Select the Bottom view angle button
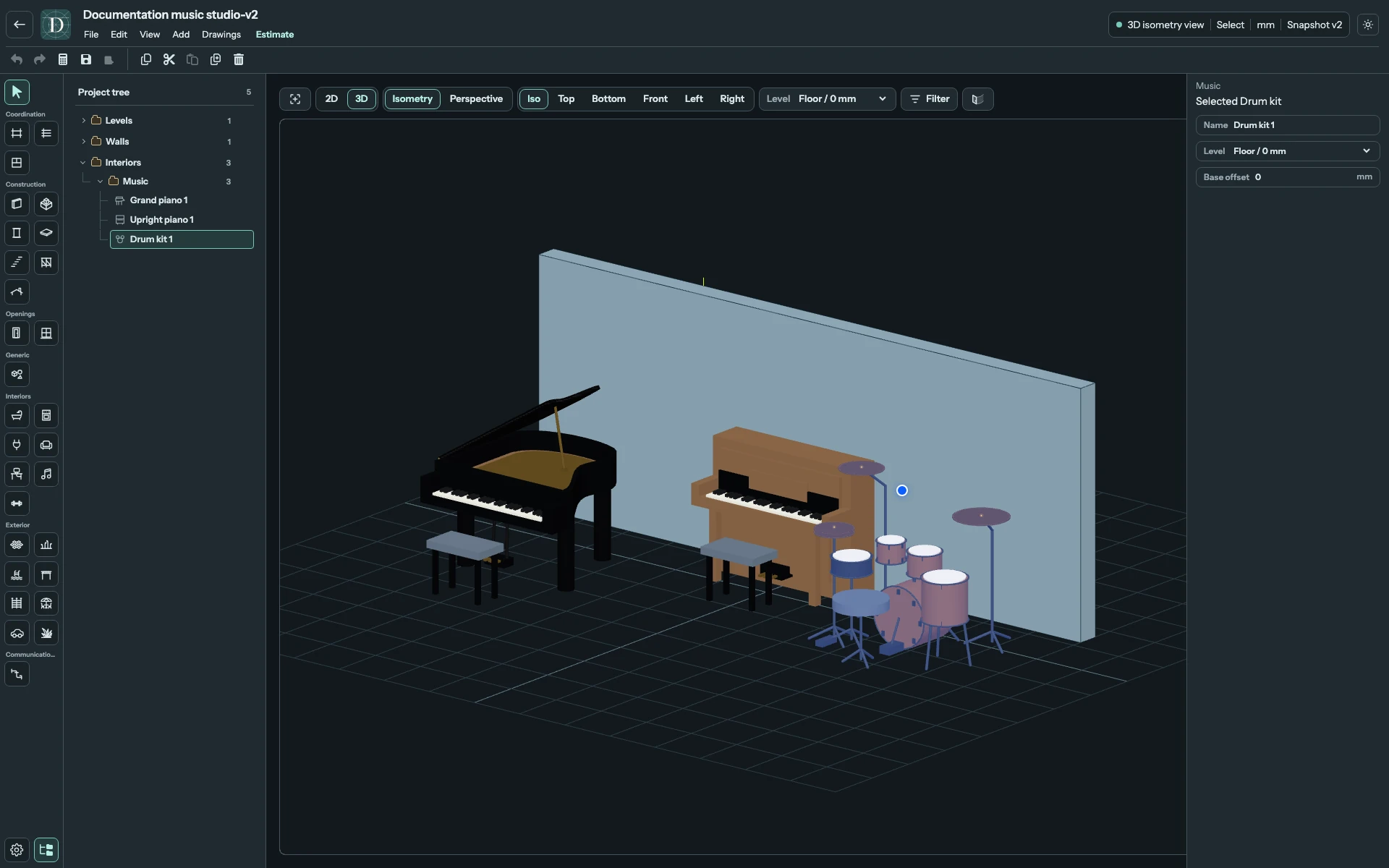1389x868 pixels. (608, 99)
